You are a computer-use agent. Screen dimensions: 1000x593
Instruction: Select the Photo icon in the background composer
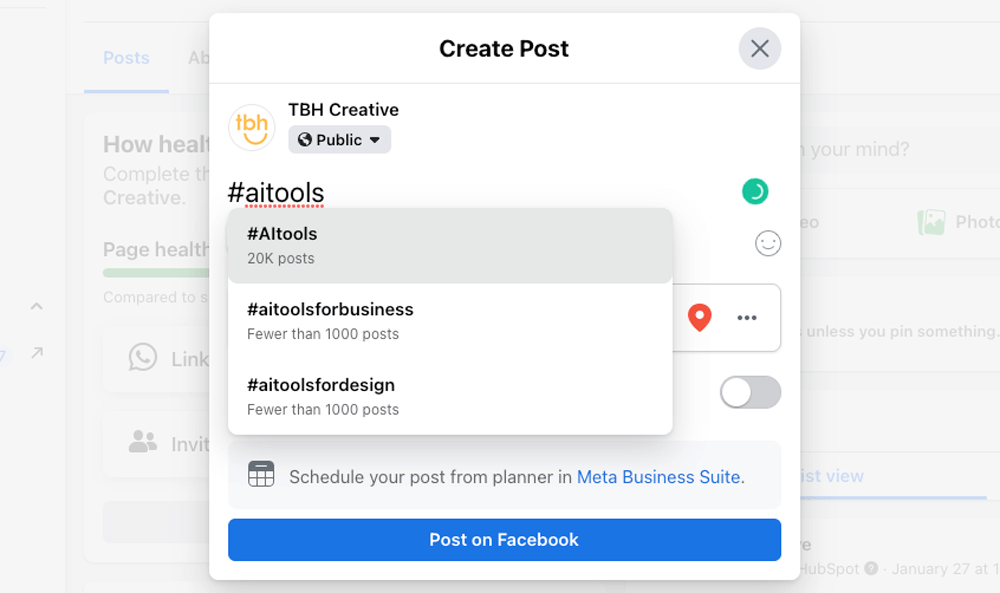point(934,221)
